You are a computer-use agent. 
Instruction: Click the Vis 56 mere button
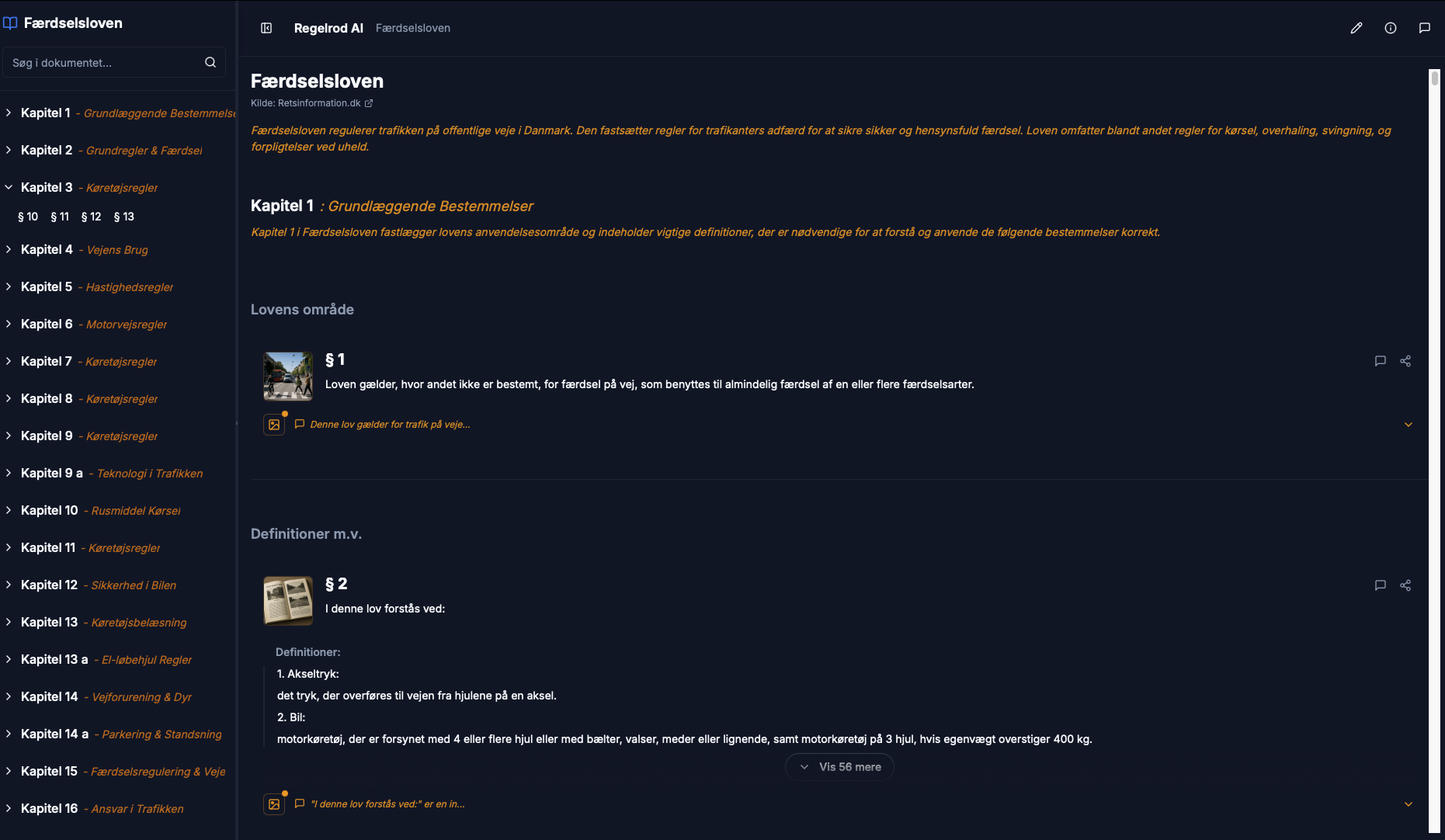[839, 767]
